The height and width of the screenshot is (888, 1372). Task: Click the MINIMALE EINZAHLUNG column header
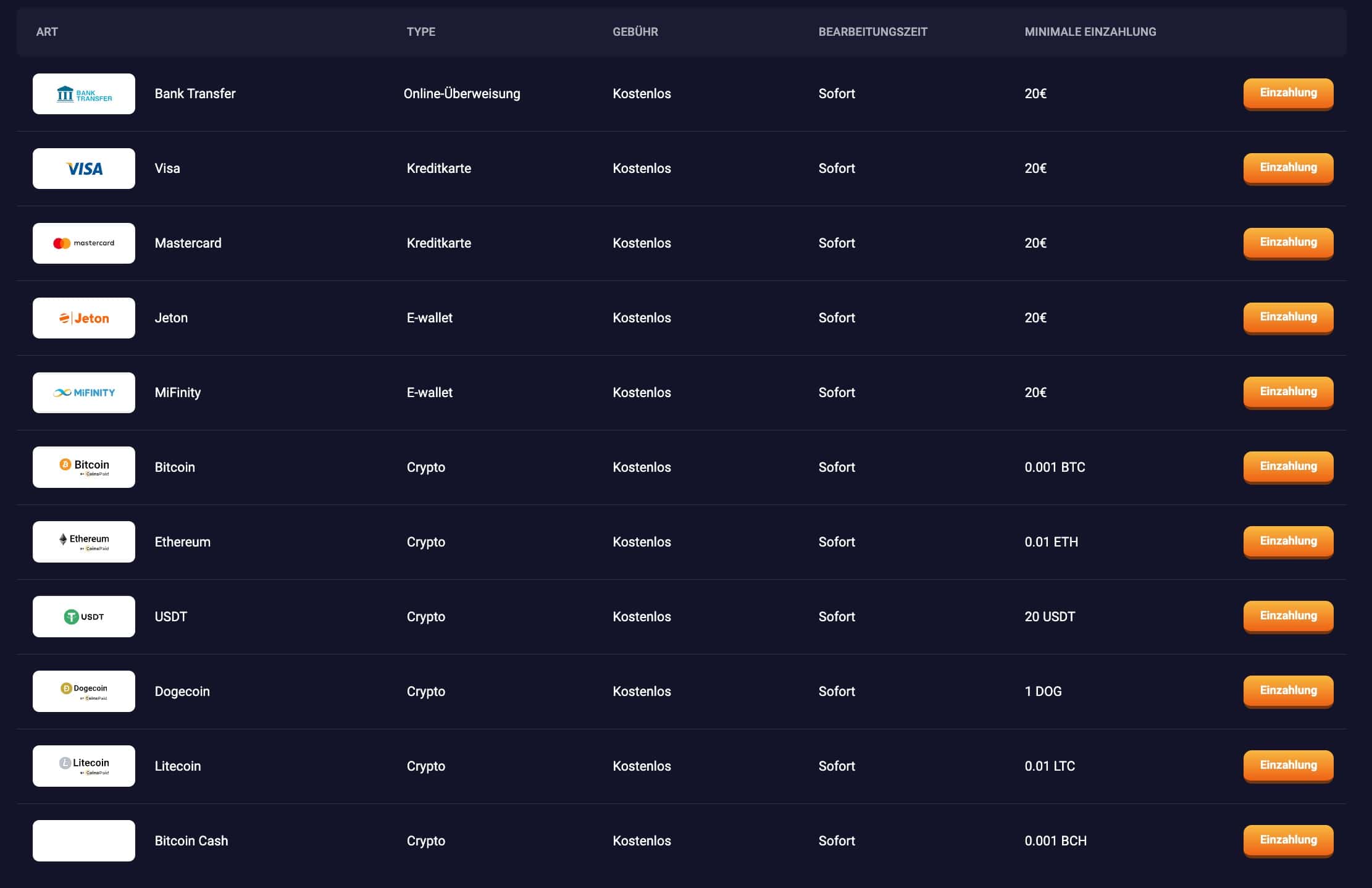(x=1090, y=31)
